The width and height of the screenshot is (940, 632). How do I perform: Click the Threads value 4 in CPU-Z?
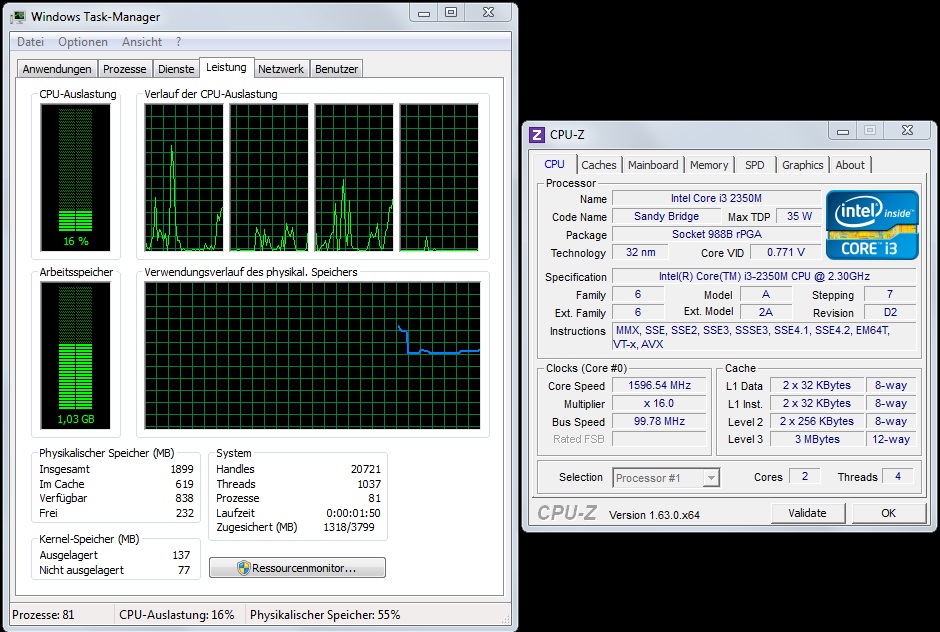point(897,477)
